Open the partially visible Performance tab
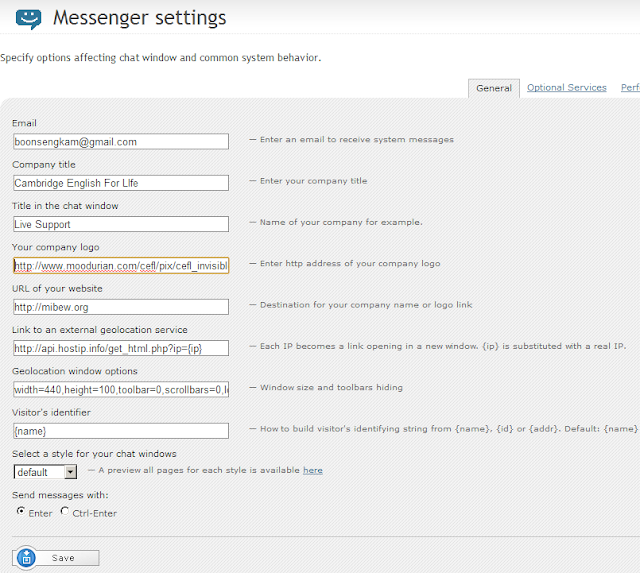This screenshot has height=573, width=640. pos(630,87)
